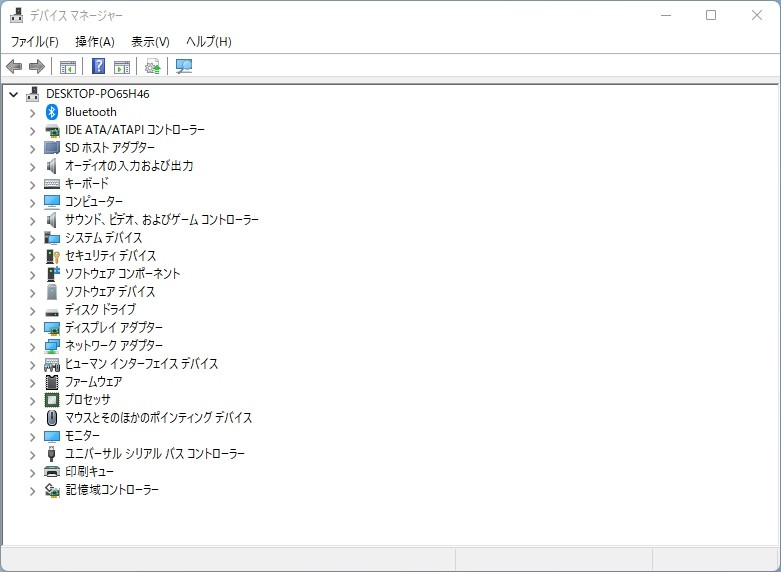Click the 記憶域コントローラー icon

click(x=52, y=490)
